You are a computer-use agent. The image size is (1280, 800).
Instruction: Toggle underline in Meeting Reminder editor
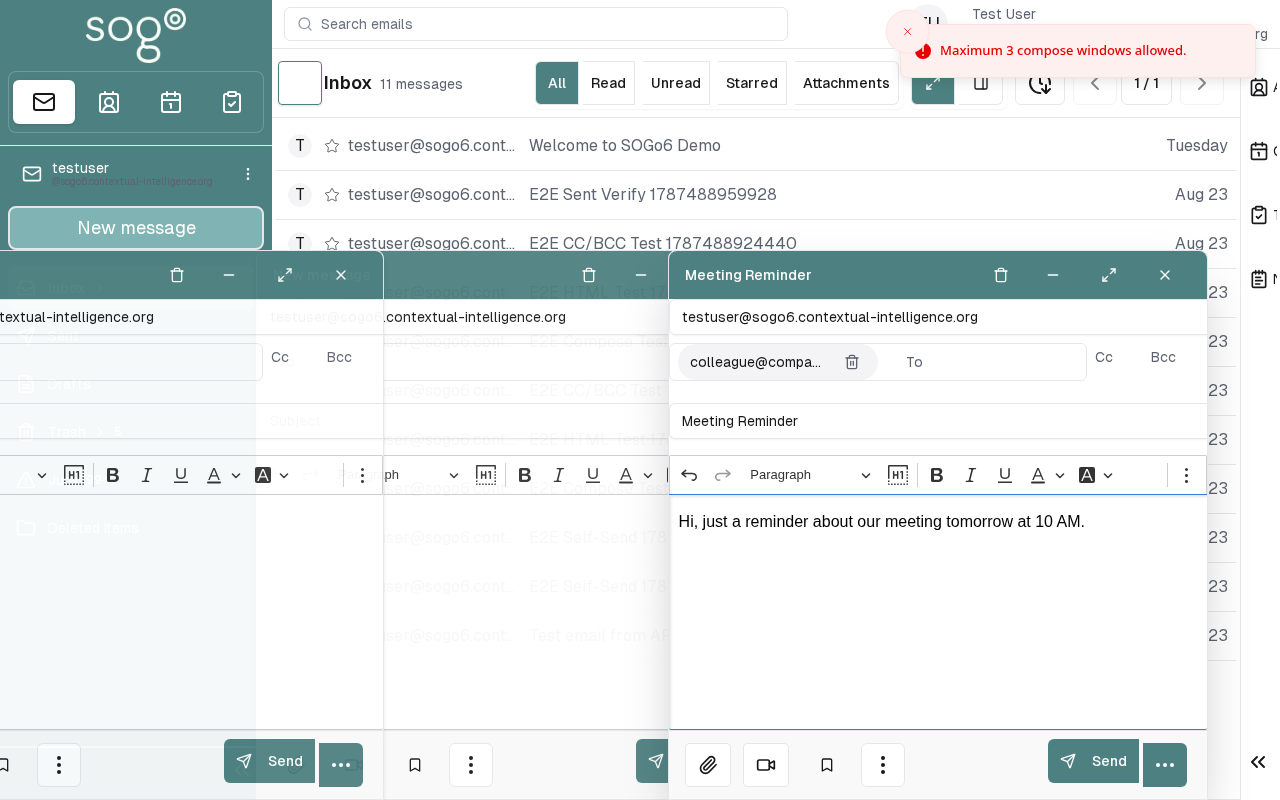(x=1005, y=475)
